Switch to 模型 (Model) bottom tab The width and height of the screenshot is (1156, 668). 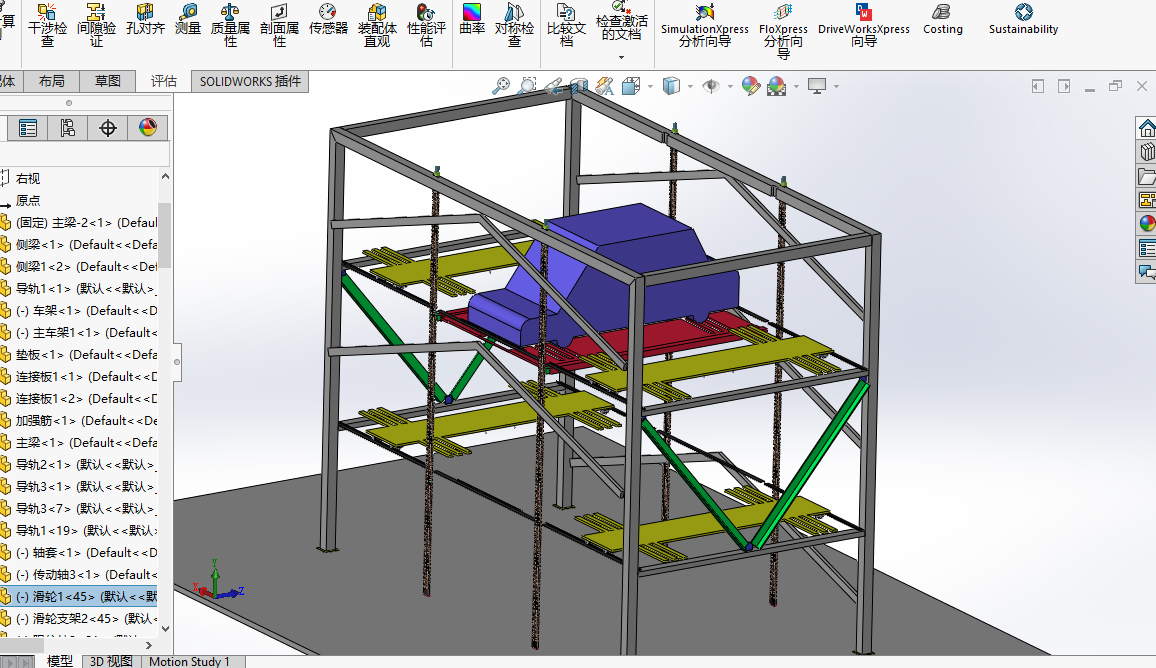(60, 661)
